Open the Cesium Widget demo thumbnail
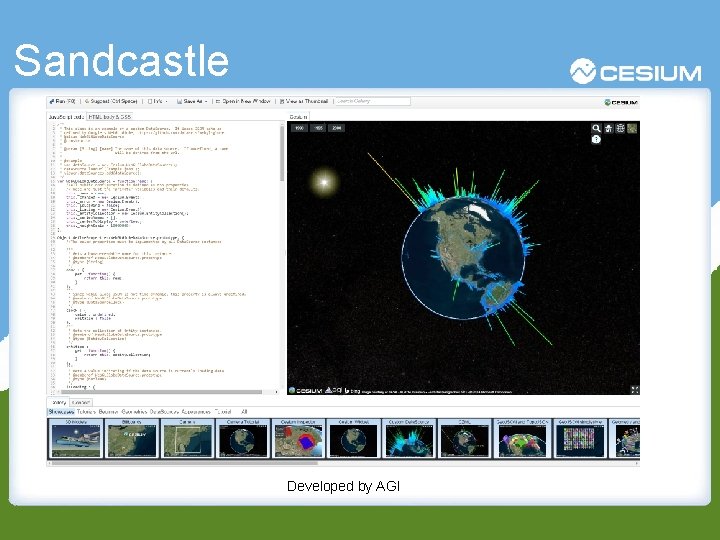The width and height of the screenshot is (720, 540). coord(354,438)
